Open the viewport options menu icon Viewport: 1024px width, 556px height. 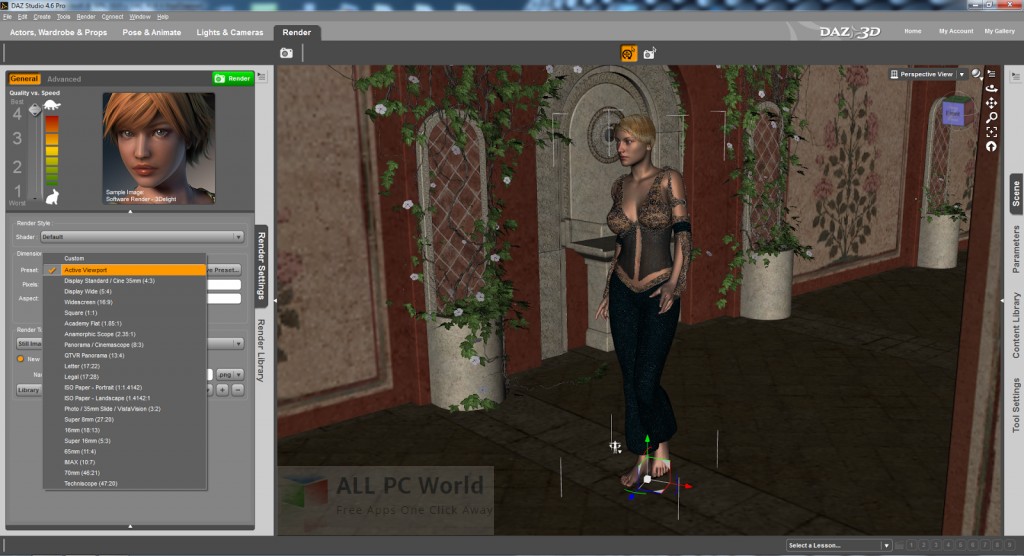coord(991,74)
